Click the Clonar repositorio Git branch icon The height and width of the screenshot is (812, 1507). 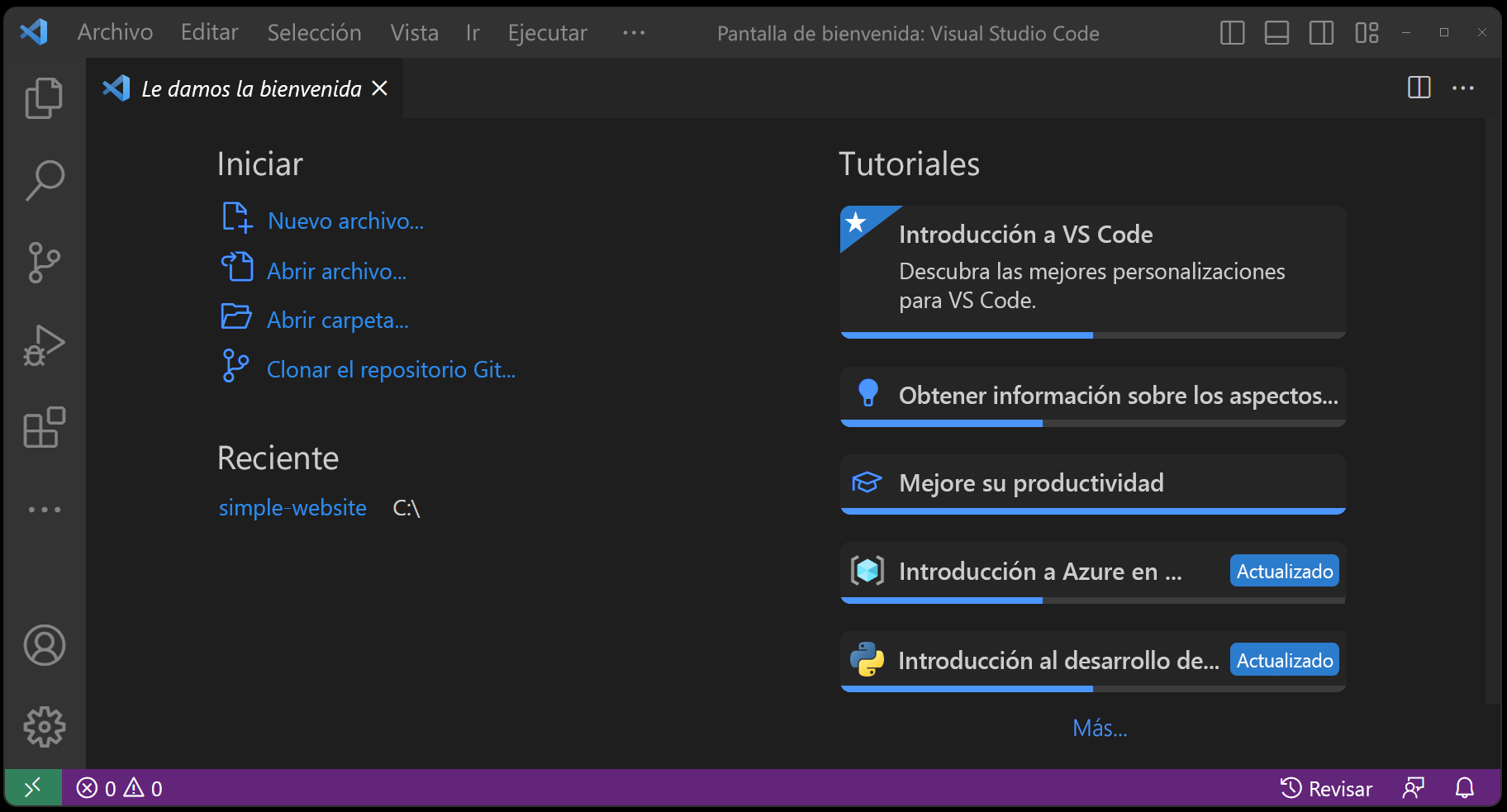click(x=235, y=365)
